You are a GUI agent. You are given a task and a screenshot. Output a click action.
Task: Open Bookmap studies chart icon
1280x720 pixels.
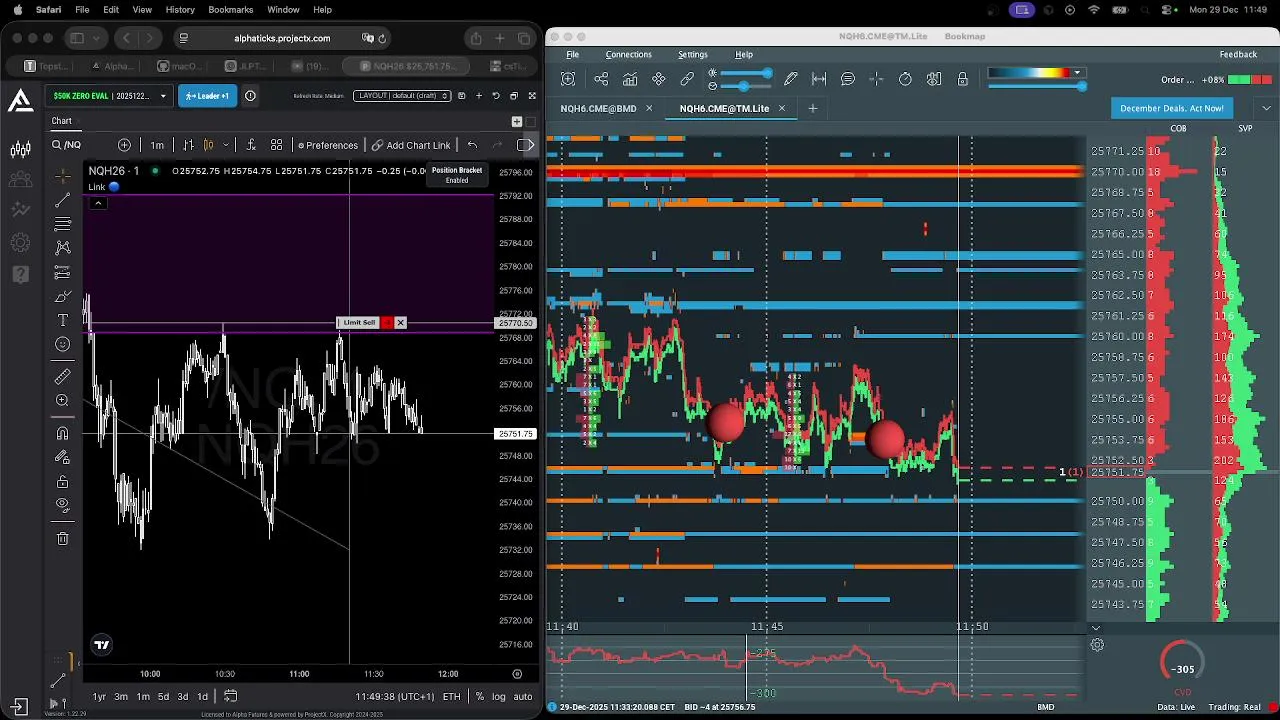[630, 79]
